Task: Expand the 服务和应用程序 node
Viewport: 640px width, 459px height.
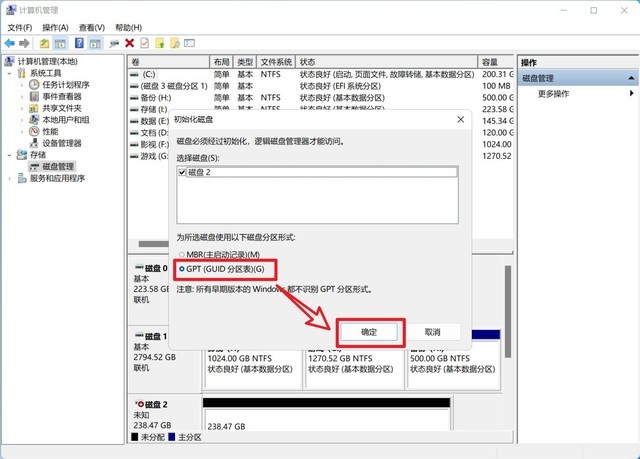Action: (x=11, y=178)
